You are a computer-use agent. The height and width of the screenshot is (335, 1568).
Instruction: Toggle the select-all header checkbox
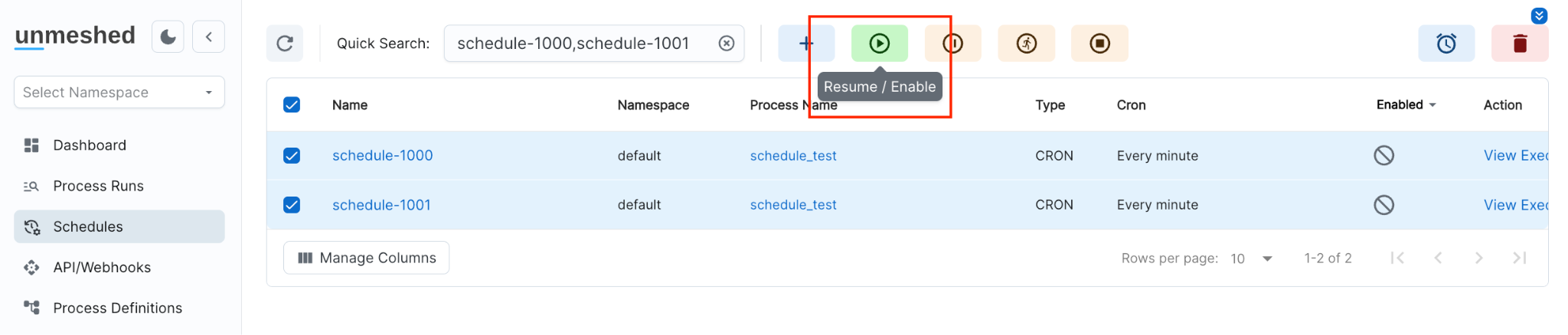point(292,105)
